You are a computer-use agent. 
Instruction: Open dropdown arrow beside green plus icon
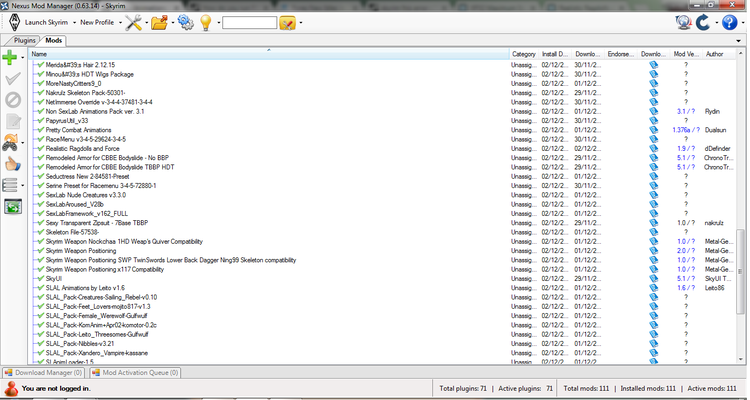(22, 58)
